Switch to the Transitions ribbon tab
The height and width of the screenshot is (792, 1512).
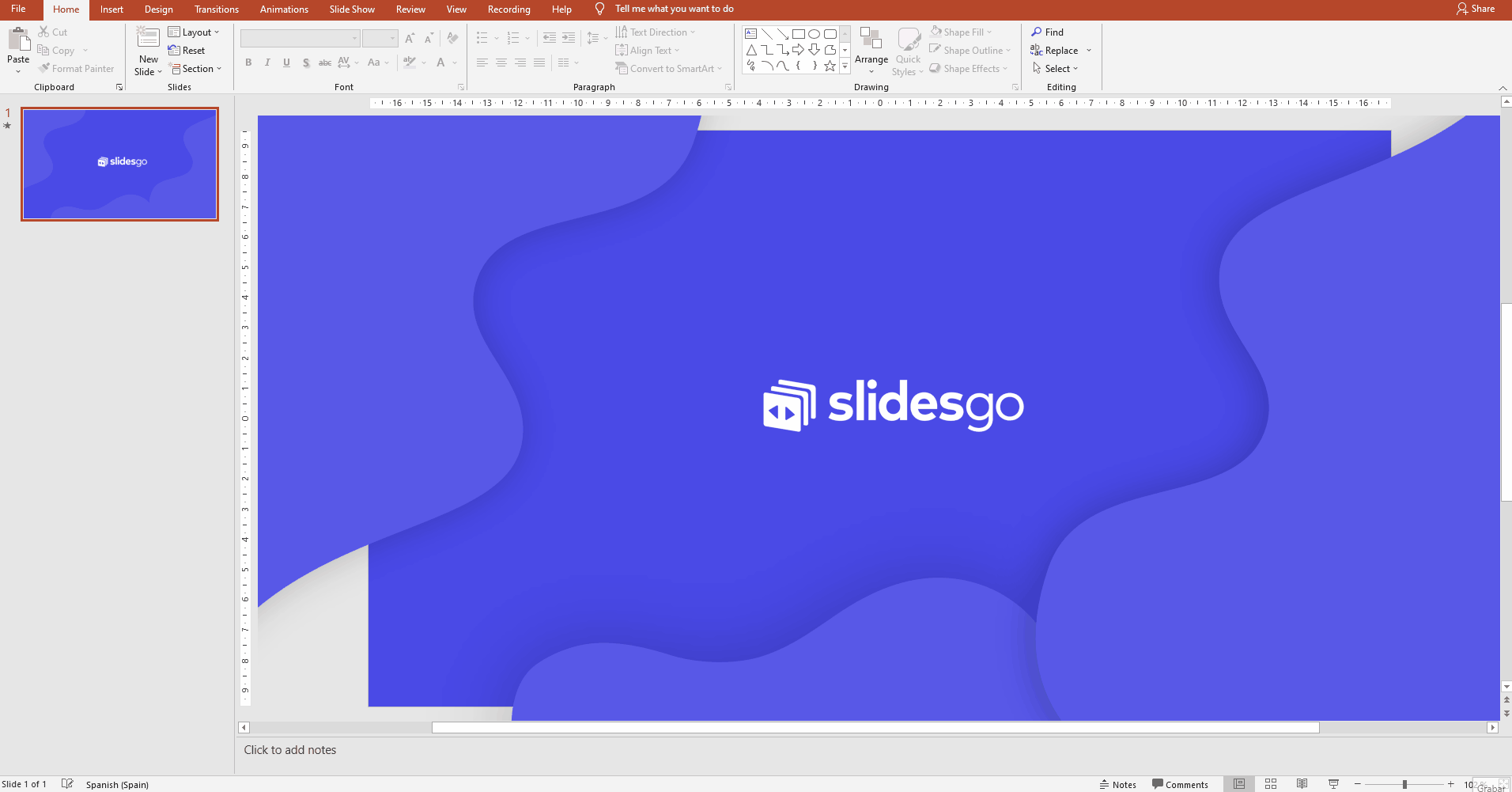[216, 9]
